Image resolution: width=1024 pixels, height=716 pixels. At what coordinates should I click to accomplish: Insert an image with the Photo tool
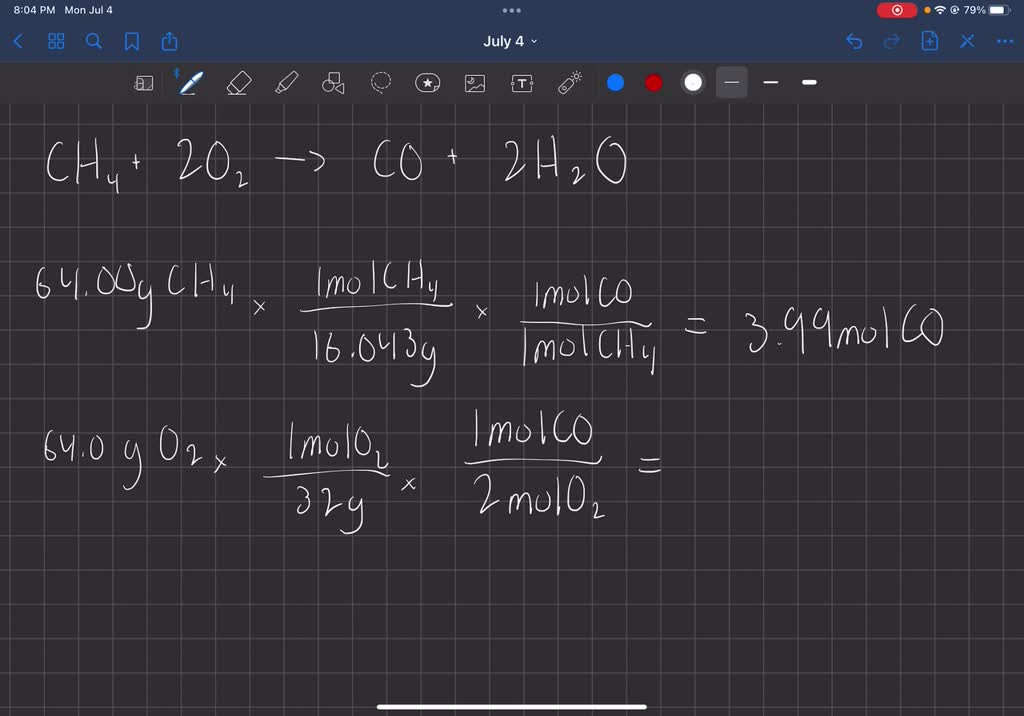pos(474,83)
